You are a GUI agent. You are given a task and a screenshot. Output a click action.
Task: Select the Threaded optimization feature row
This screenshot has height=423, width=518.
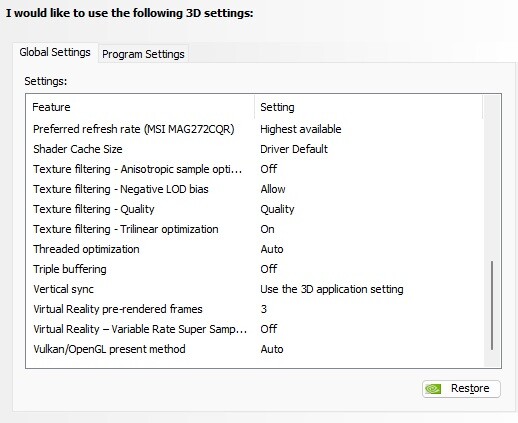point(254,249)
